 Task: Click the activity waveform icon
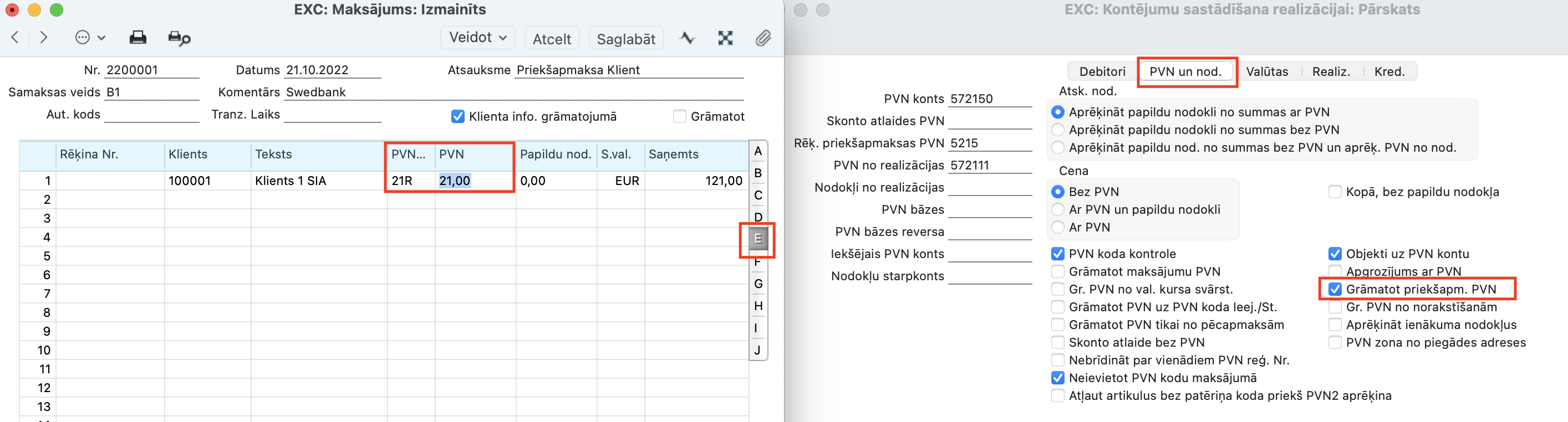[687, 38]
